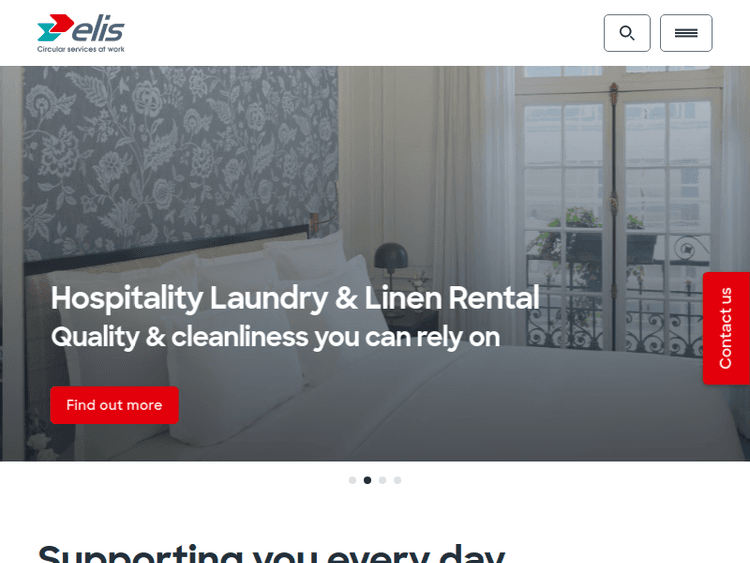Click the Elis logo wordmark

coord(98,30)
